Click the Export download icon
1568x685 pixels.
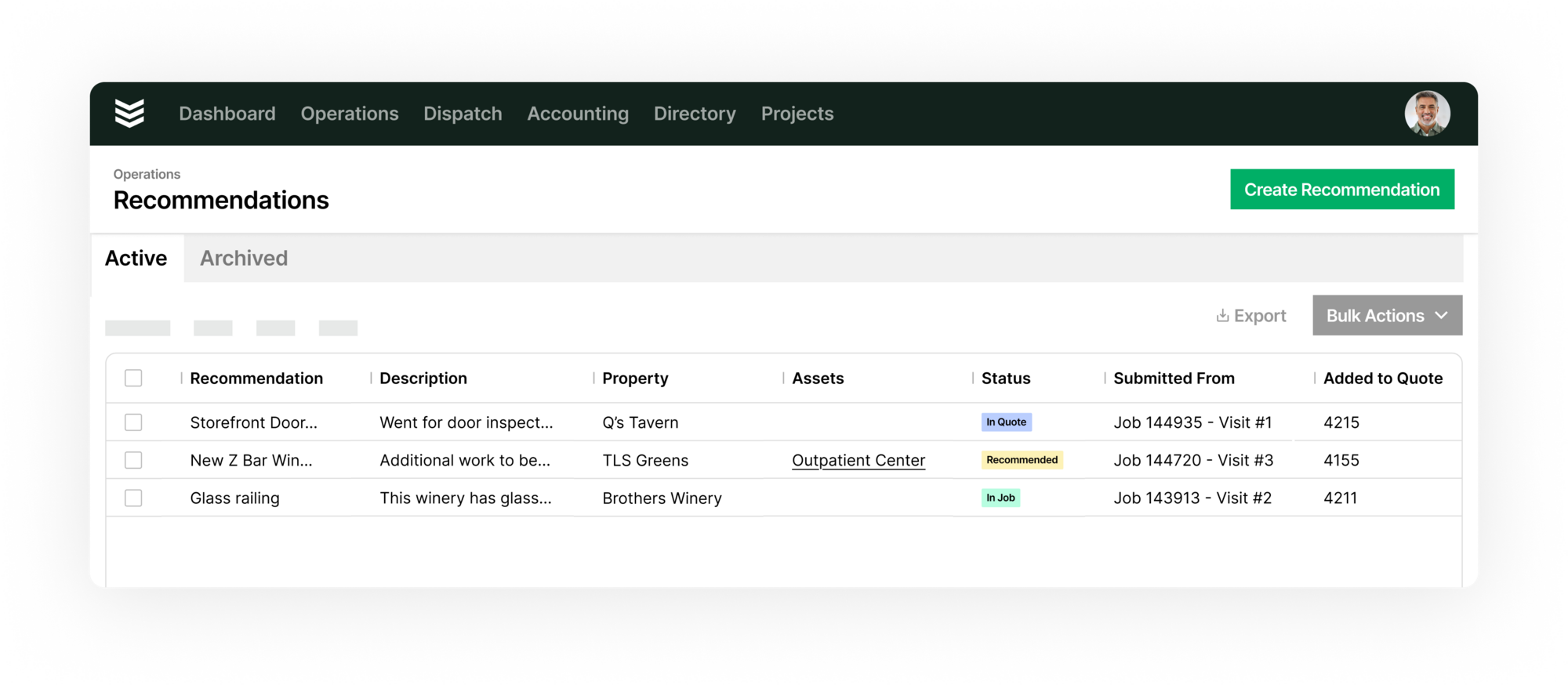(x=1222, y=315)
